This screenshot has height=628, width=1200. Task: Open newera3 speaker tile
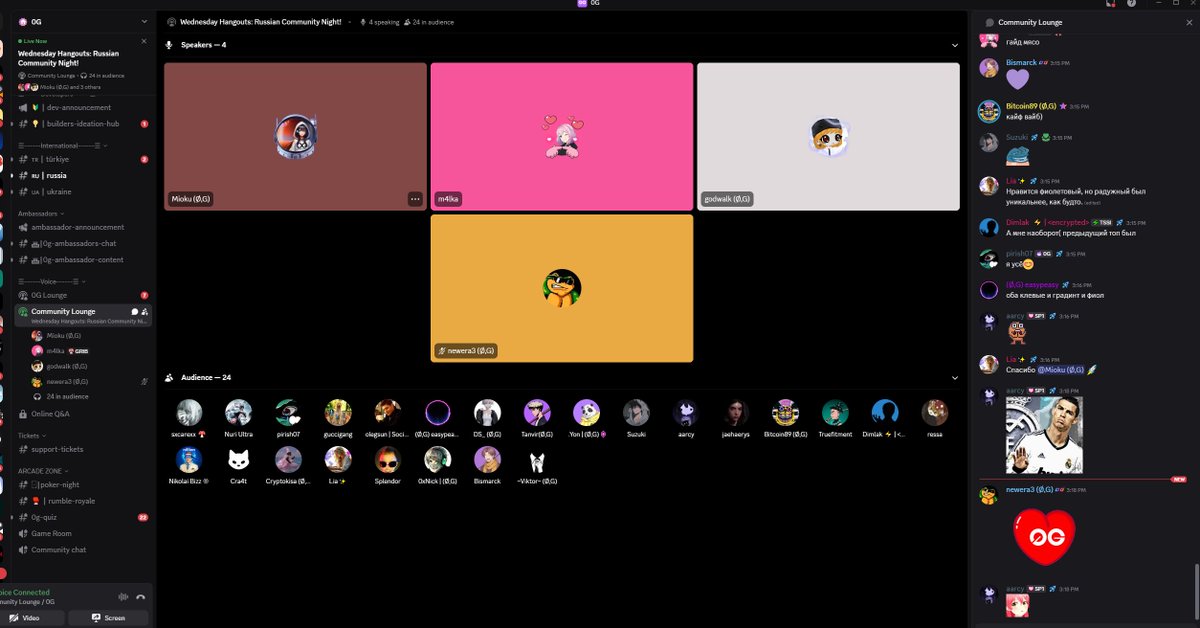point(561,288)
